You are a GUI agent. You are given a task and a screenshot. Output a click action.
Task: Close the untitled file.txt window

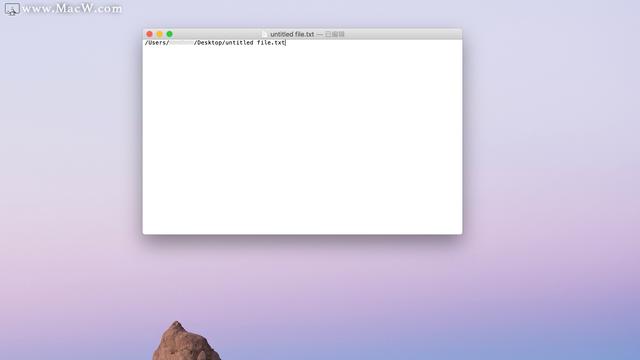pos(149,34)
